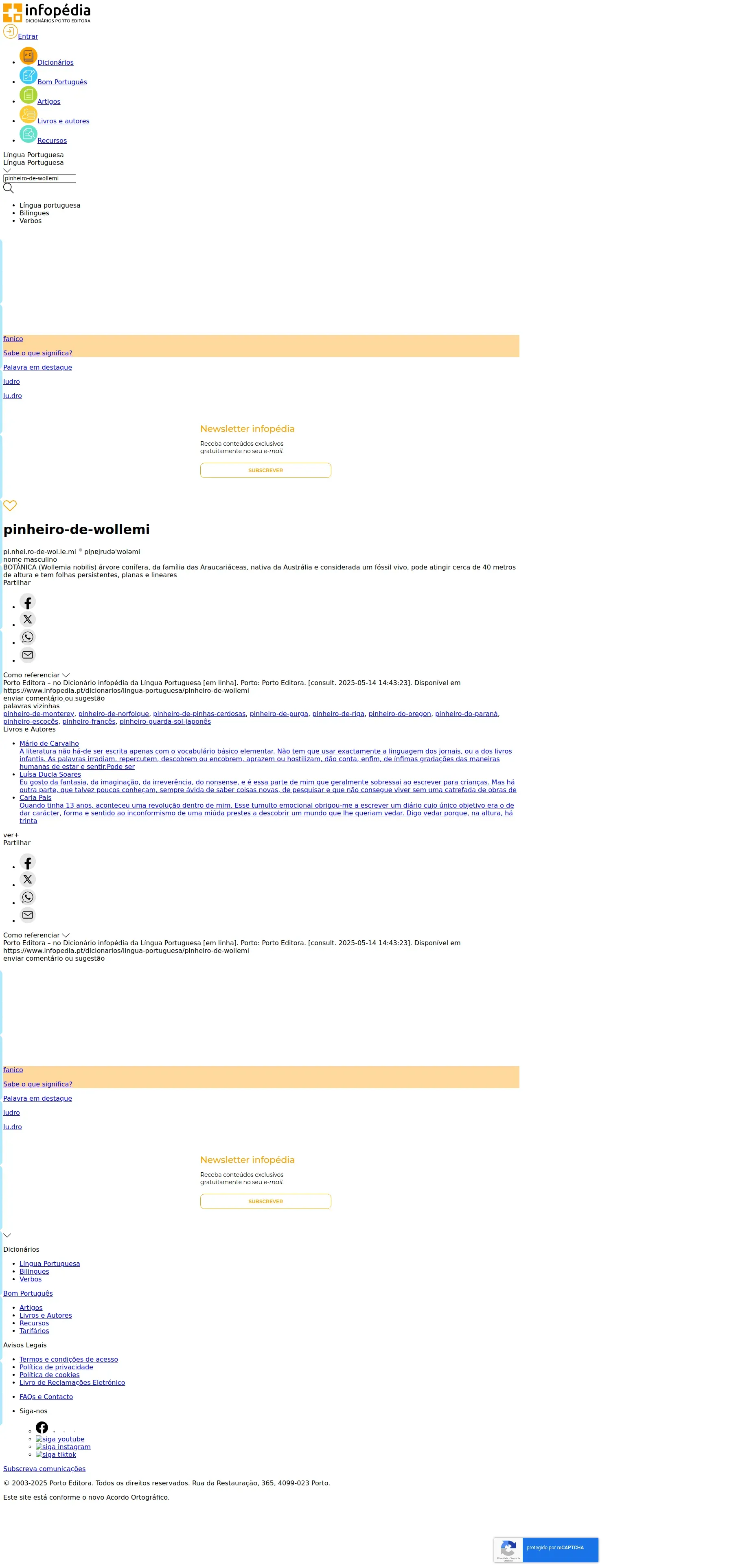Open the pinheiro-guarda-sol-japonês link
This screenshot has width=736, height=1568.
tap(165, 722)
